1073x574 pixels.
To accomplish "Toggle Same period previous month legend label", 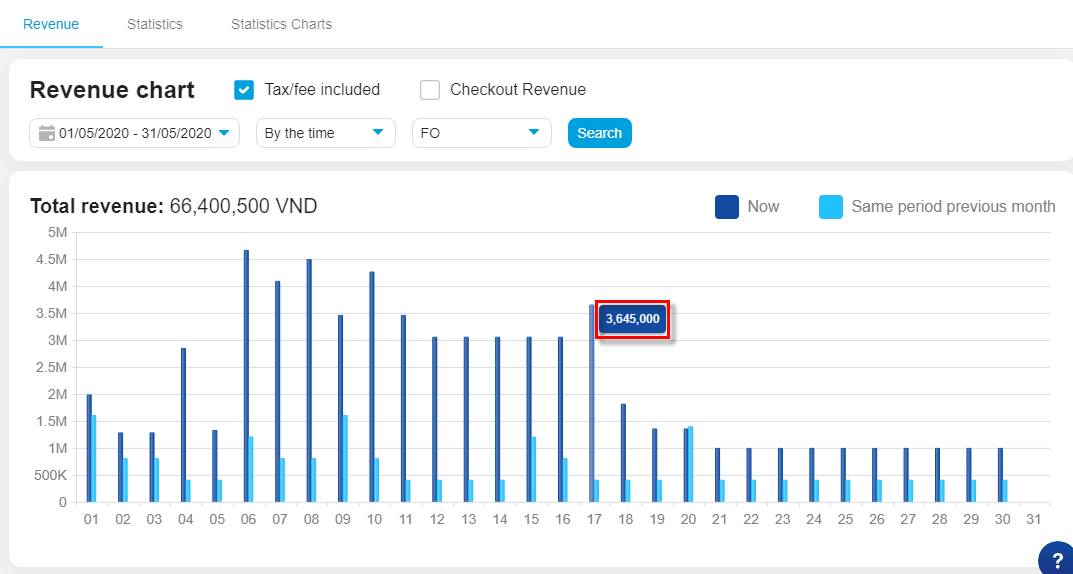I will (x=952, y=207).
